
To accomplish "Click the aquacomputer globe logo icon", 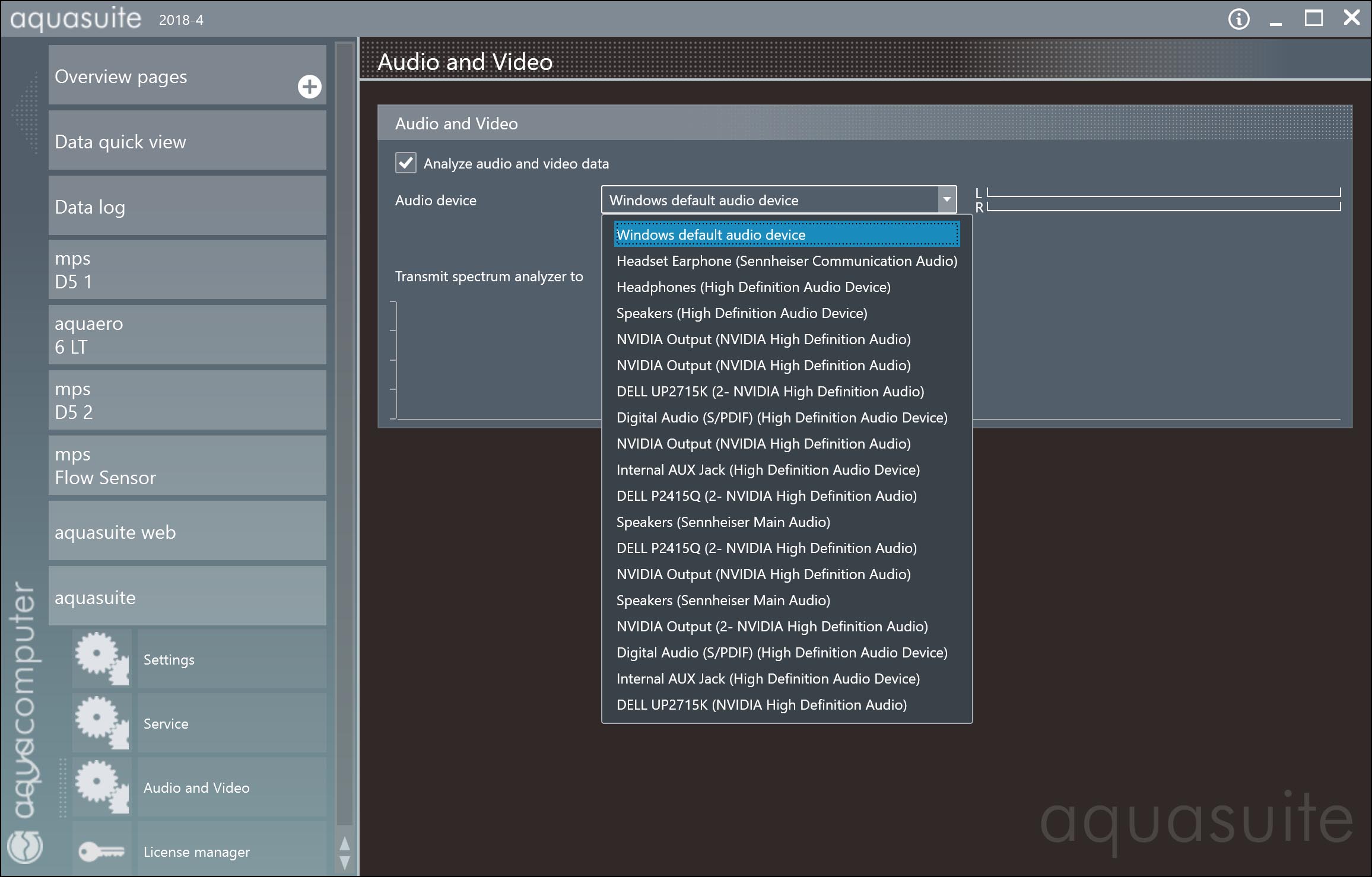I will pos(25,847).
